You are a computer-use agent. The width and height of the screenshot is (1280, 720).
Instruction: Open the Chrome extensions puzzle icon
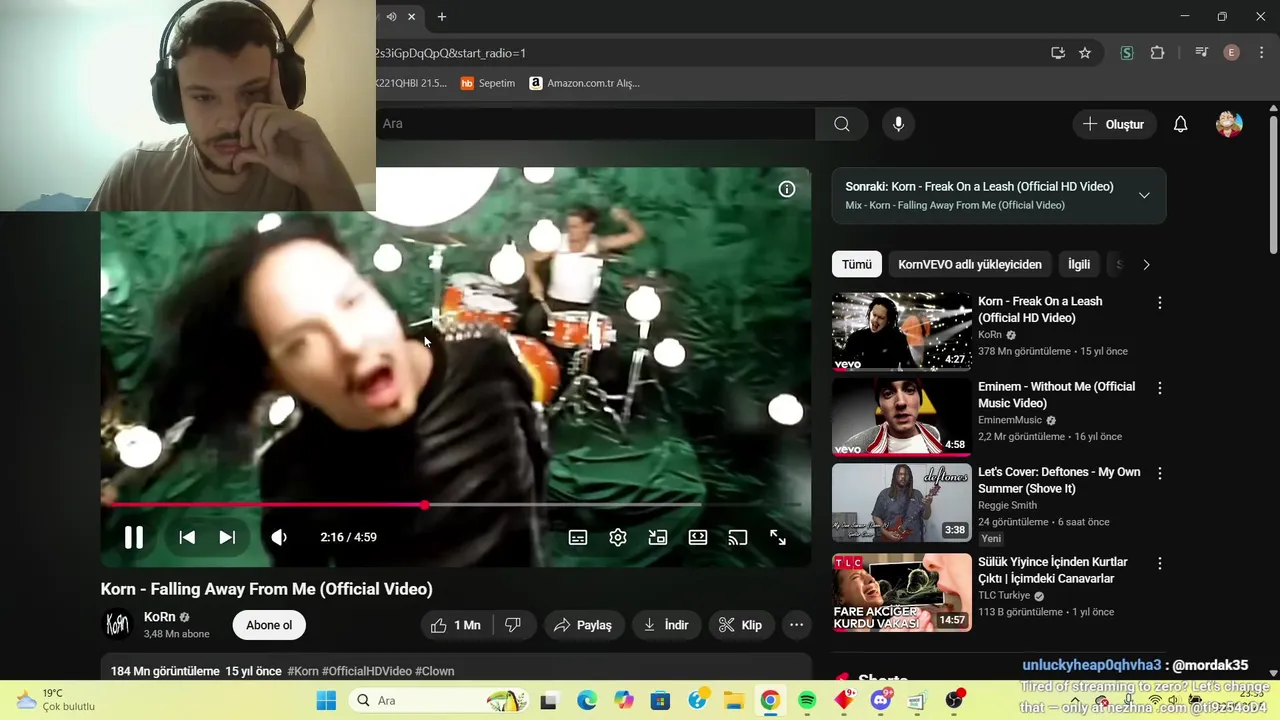(x=1158, y=53)
